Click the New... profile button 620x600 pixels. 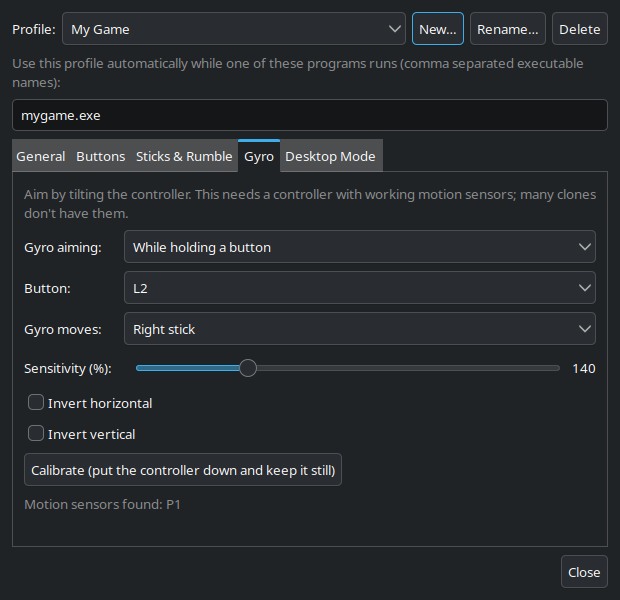pos(438,29)
